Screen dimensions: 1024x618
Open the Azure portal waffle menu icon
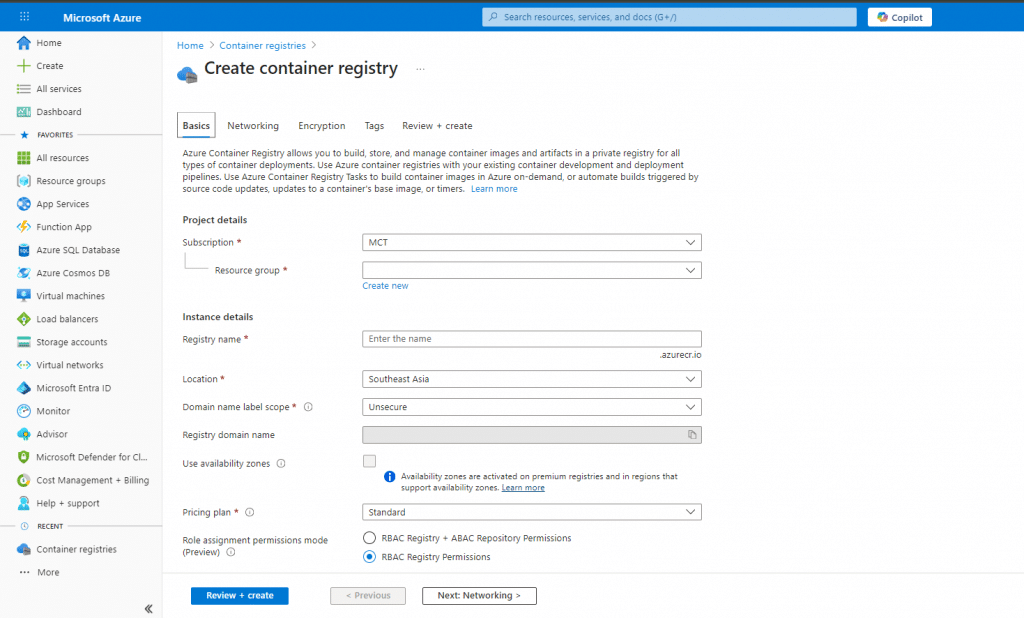pyautogui.click(x=24, y=17)
